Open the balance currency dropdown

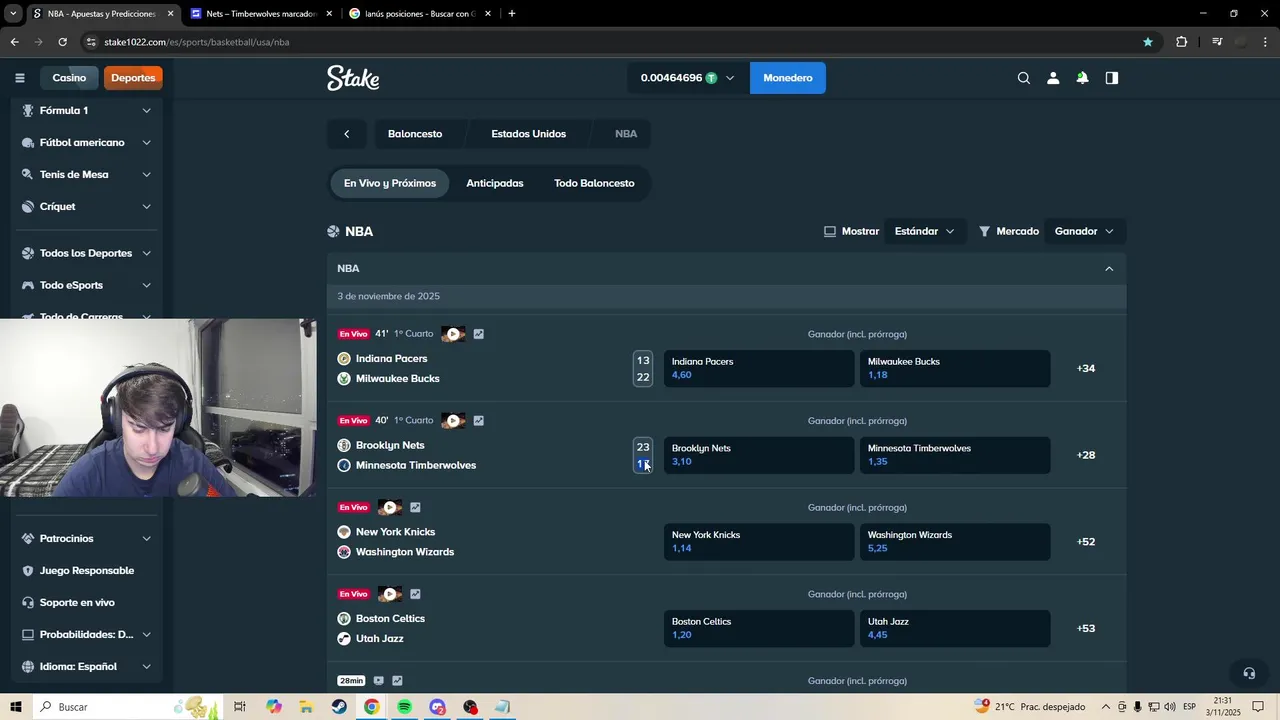click(x=688, y=78)
